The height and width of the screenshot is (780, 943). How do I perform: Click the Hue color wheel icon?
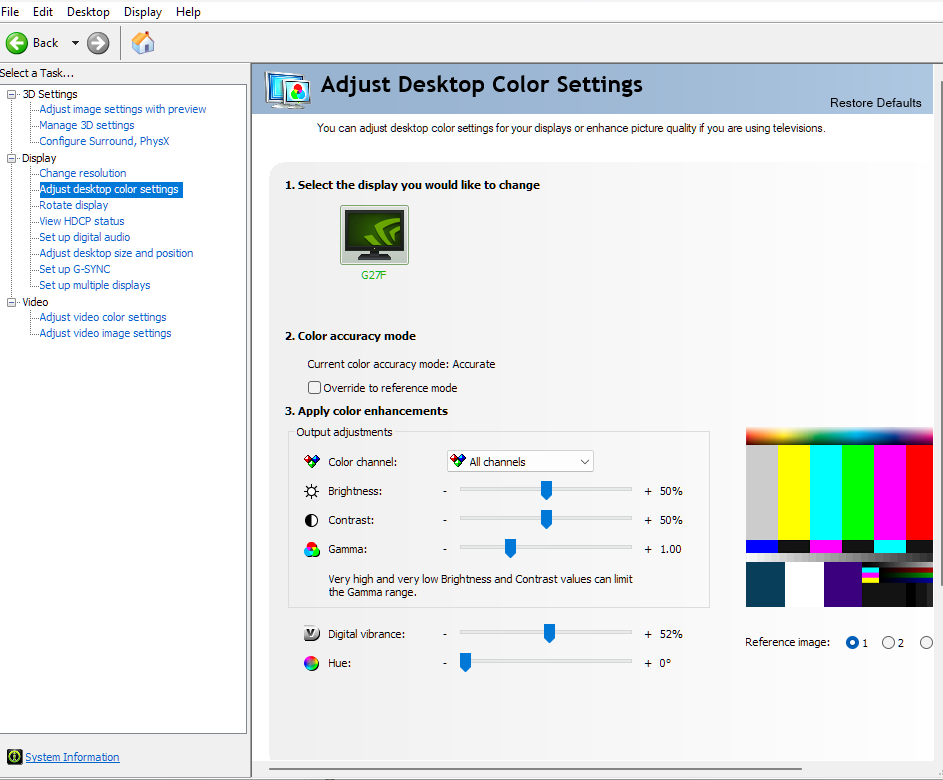click(x=312, y=663)
